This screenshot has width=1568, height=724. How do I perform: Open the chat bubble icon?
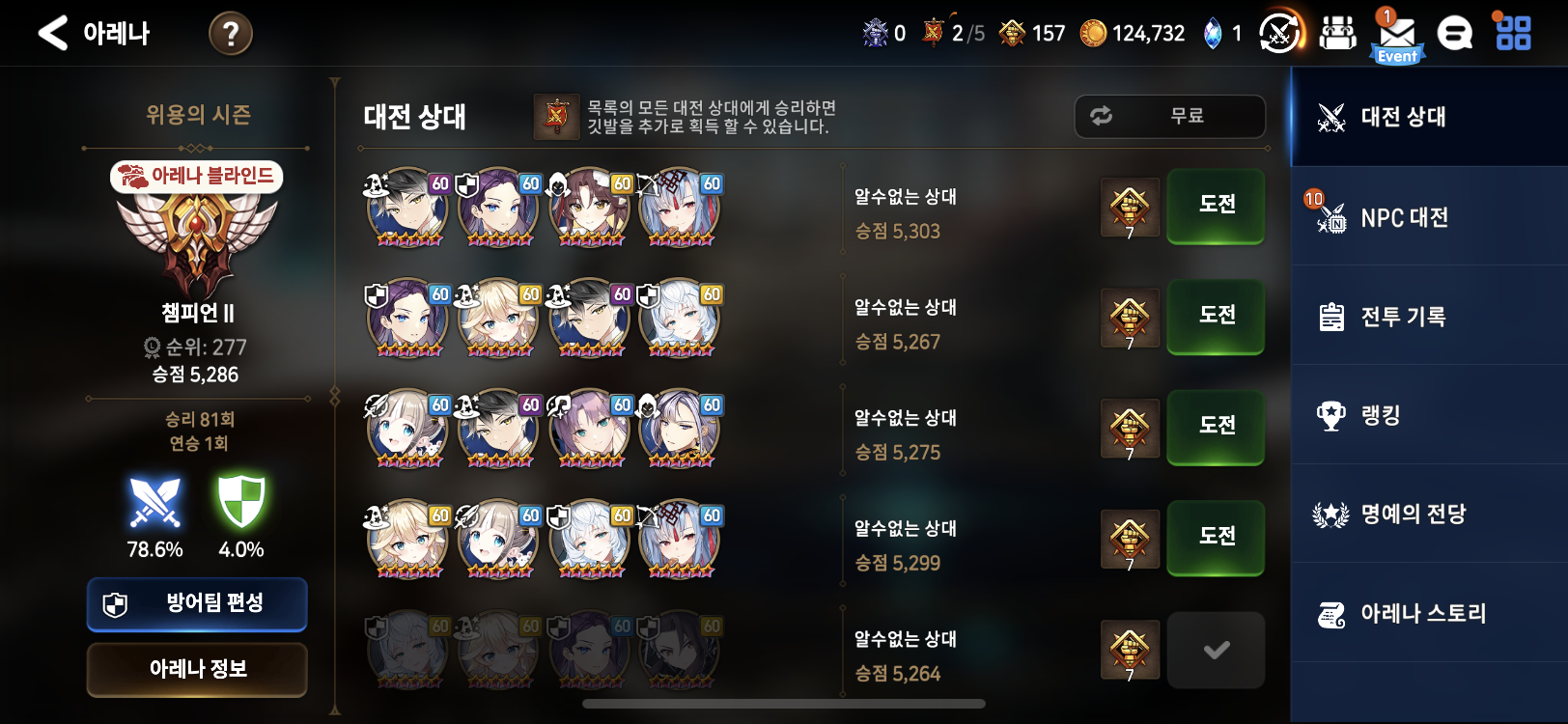click(x=1454, y=34)
